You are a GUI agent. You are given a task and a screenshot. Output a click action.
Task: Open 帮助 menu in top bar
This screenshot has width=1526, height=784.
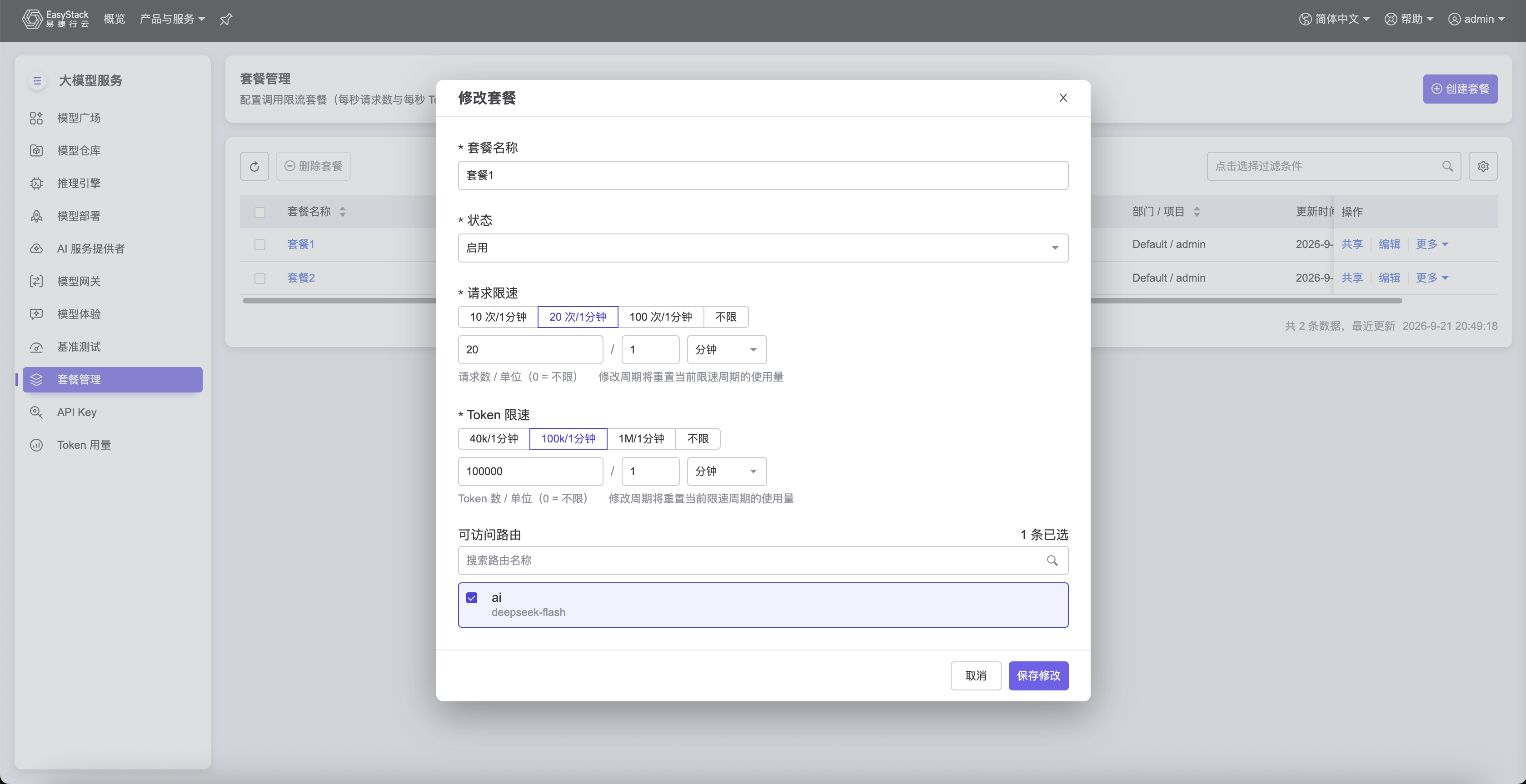click(x=1409, y=19)
